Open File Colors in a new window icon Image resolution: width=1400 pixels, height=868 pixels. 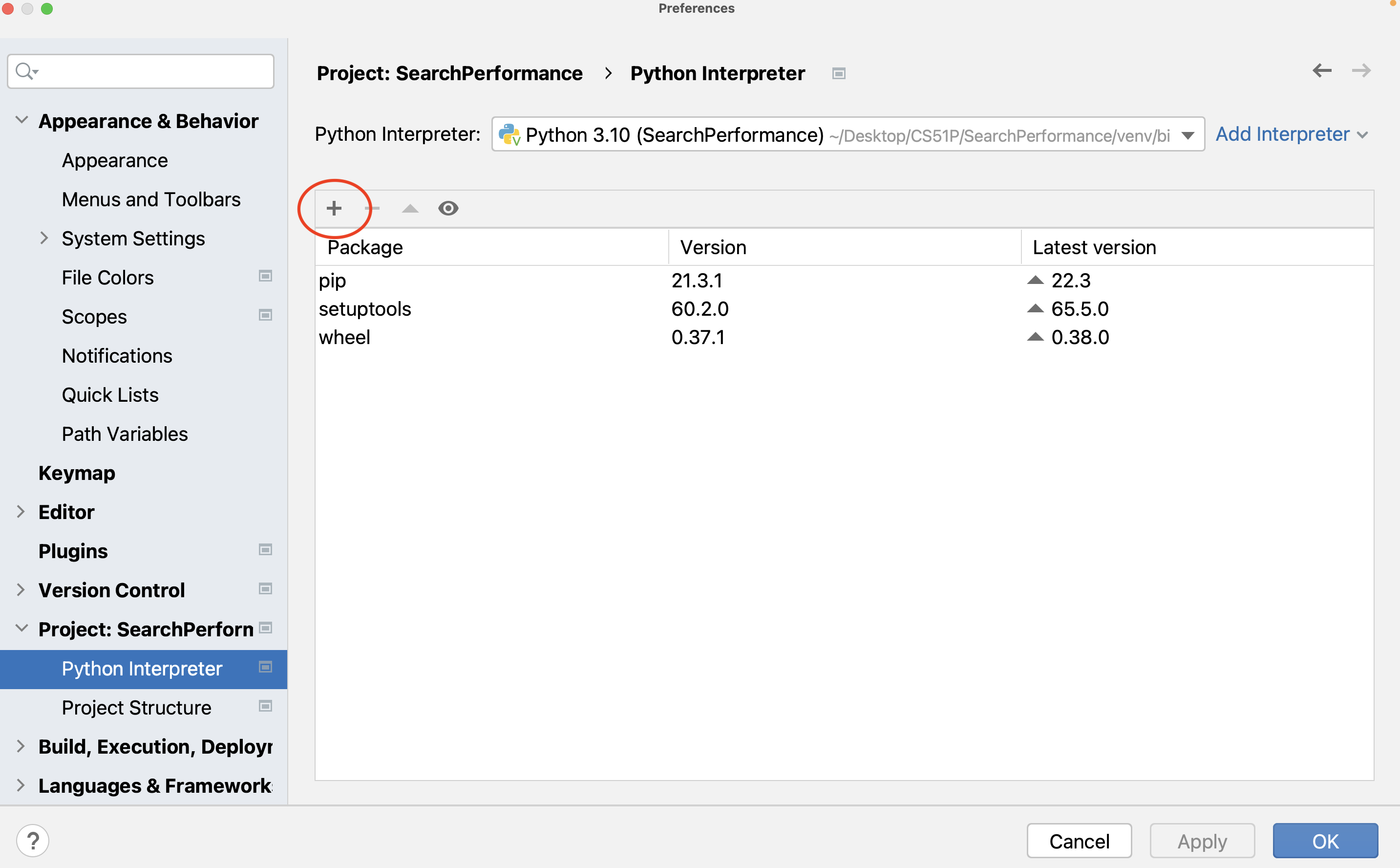265,276
